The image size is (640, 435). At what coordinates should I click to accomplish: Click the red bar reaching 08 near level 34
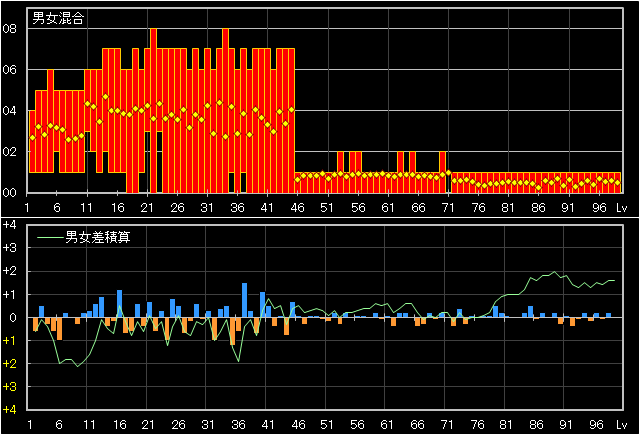(x=226, y=111)
